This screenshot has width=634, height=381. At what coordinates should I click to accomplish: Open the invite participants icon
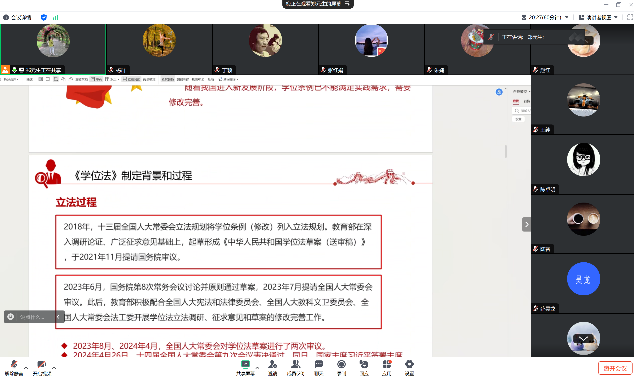(273, 368)
